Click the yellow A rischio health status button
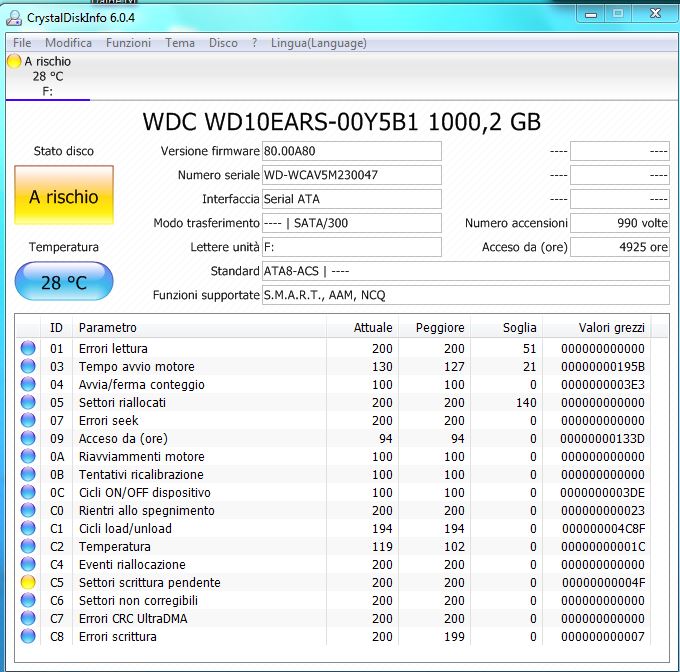 pos(64,195)
